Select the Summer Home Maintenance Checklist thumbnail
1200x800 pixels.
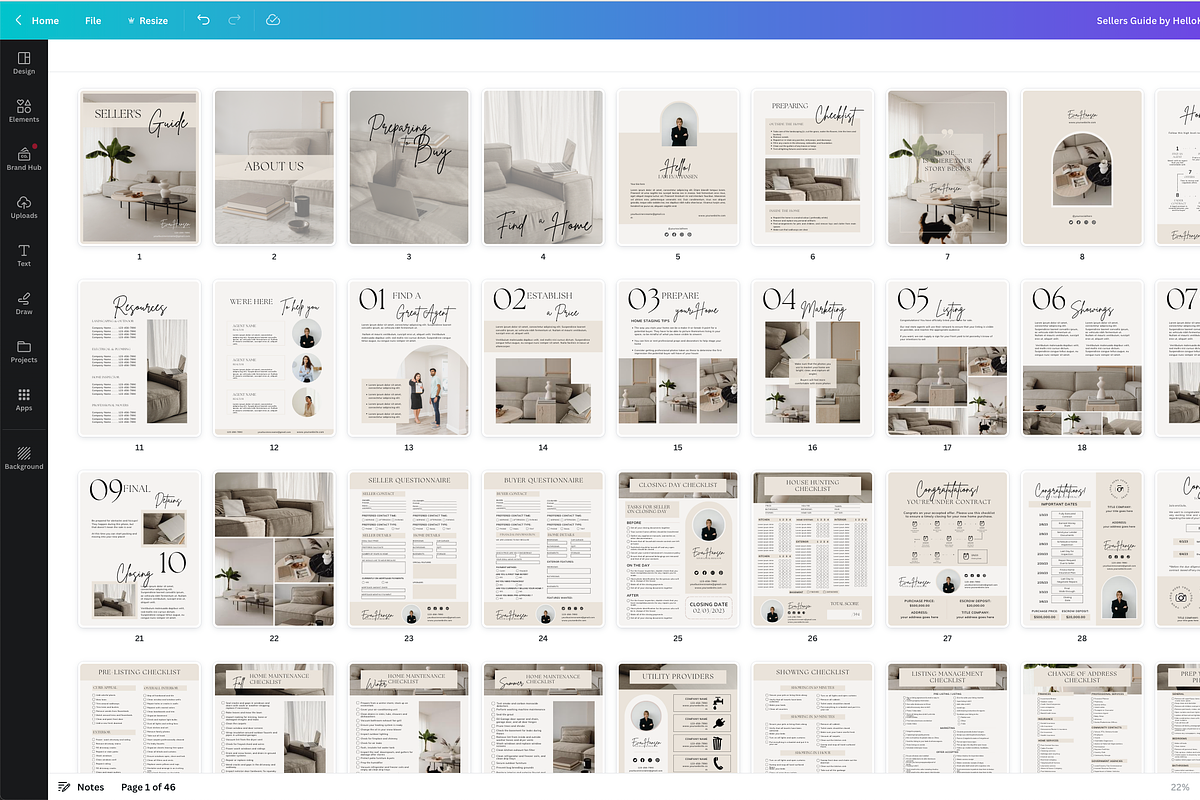coord(543,718)
